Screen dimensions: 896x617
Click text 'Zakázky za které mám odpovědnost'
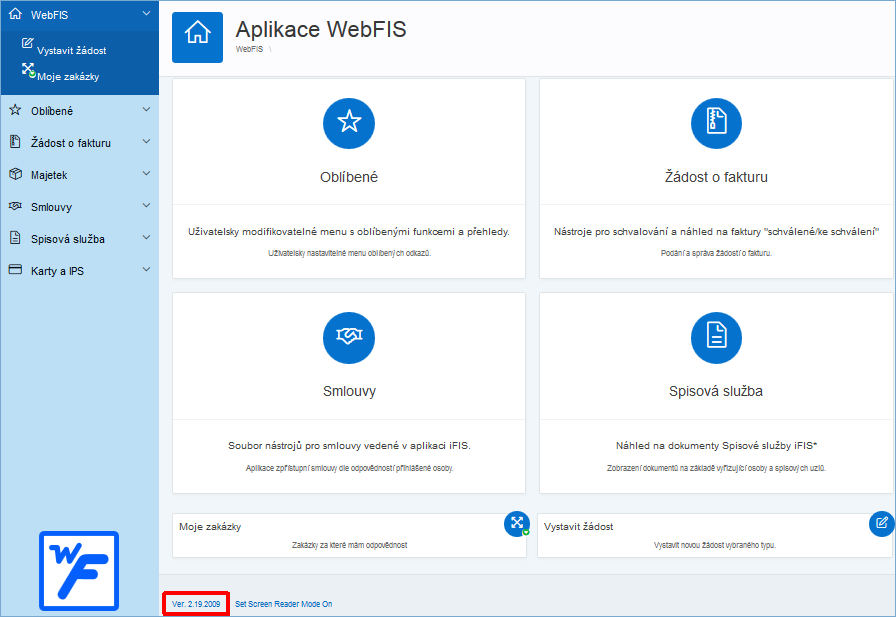pos(349,545)
